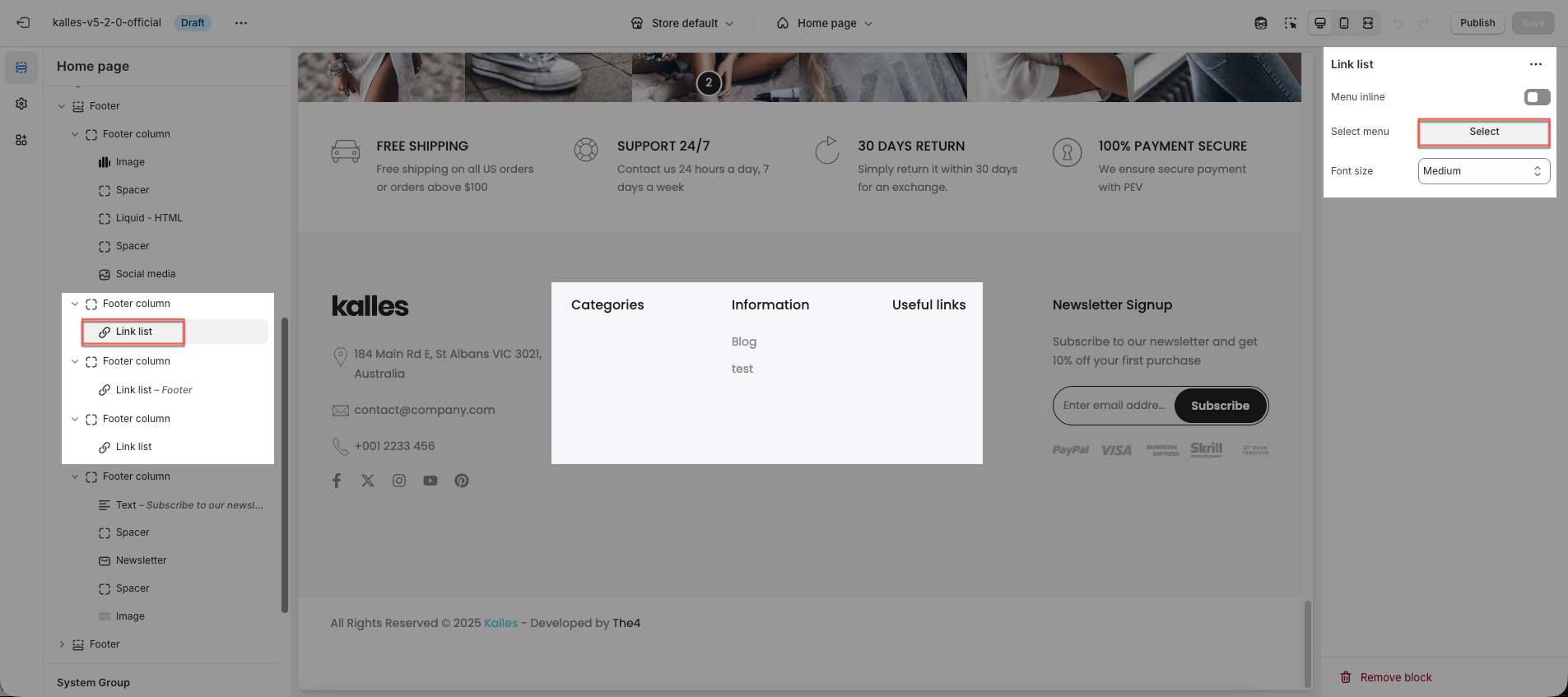Open the Apps sidebar icon
The width and height of the screenshot is (1568, 697).
click(x=21, y=140)
